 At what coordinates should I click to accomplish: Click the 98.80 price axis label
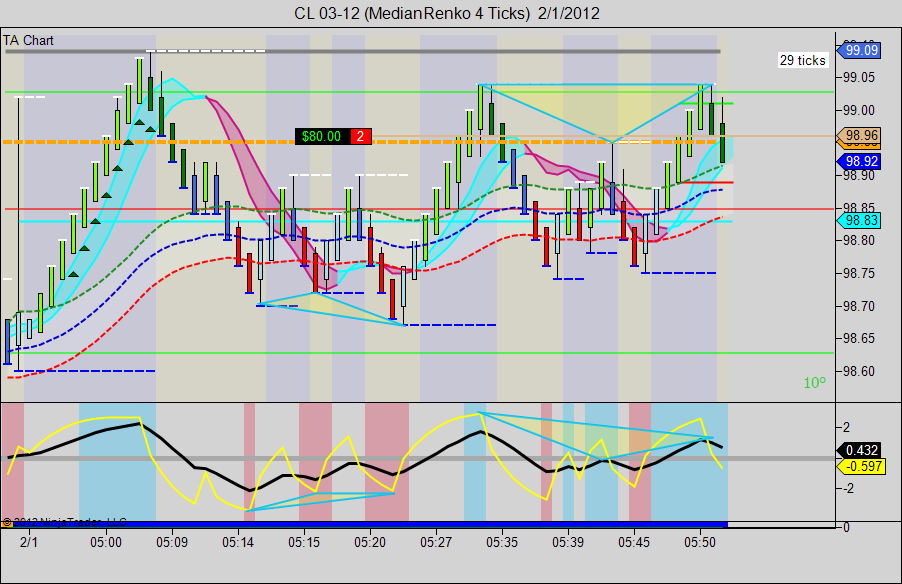pyautogui.click(x=858, y=241)
